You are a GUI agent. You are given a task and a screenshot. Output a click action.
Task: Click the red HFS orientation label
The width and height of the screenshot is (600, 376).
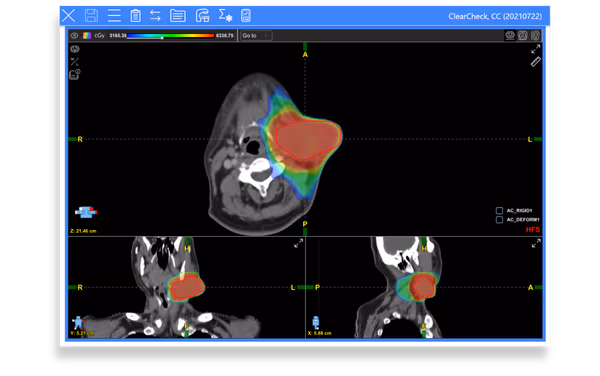[x=533, y=230]
